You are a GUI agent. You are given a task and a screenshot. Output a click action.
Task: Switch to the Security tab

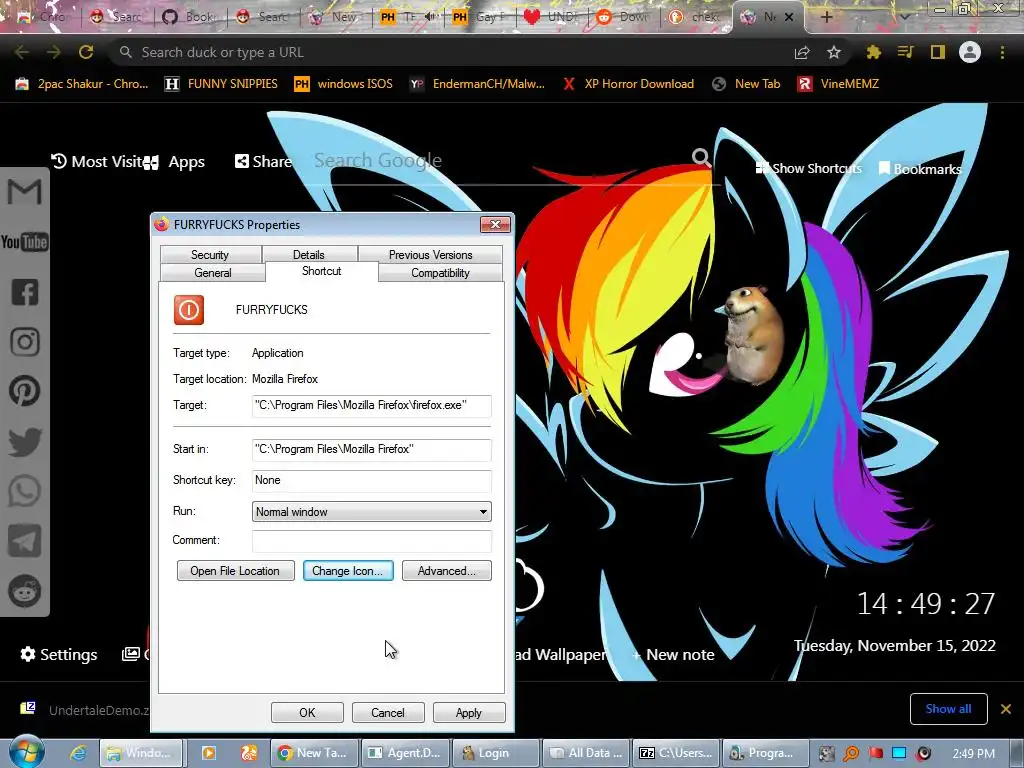(210, 254)
